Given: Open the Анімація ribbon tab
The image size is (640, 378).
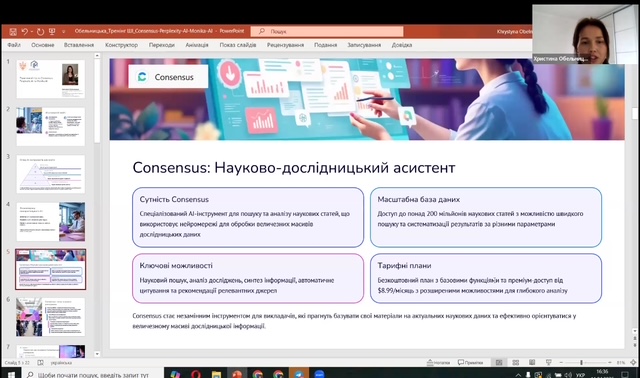Looking at the screenshot, I should pos(197,45).
